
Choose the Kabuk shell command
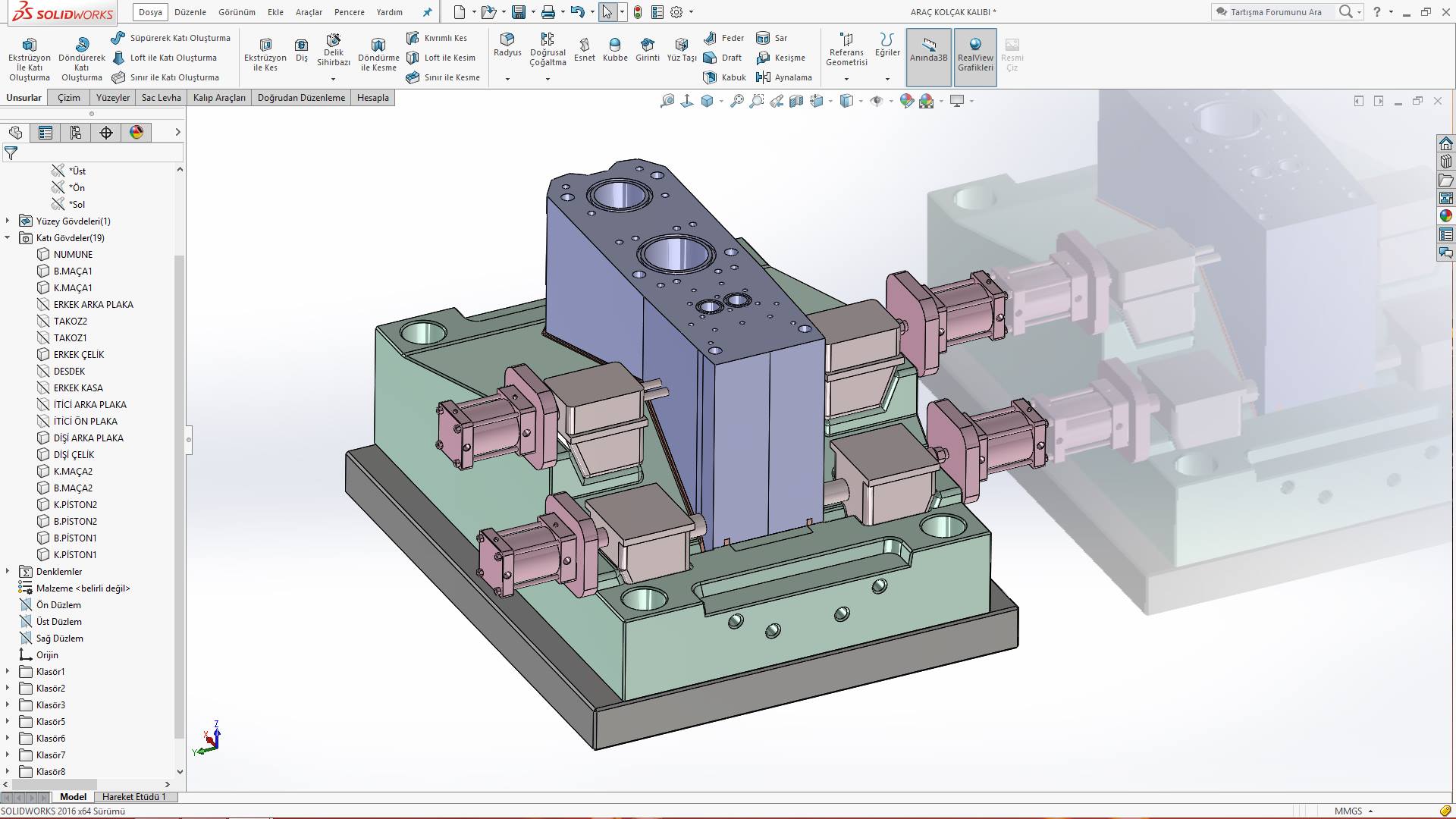point(724,77)
